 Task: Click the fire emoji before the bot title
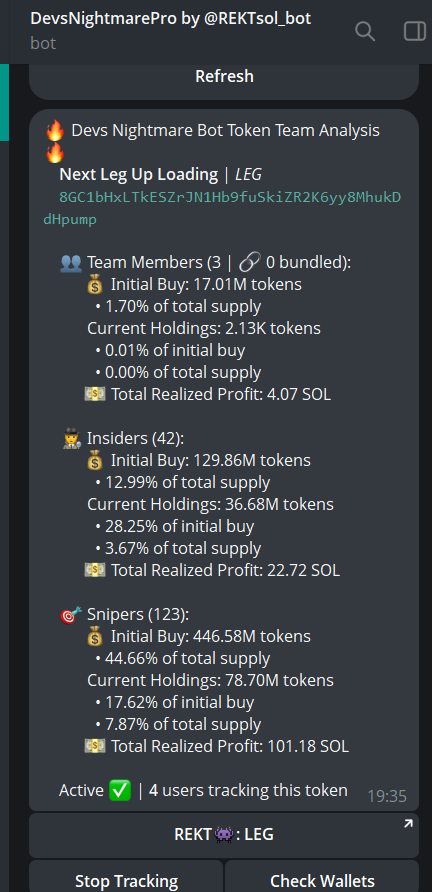tap(55, 131)
